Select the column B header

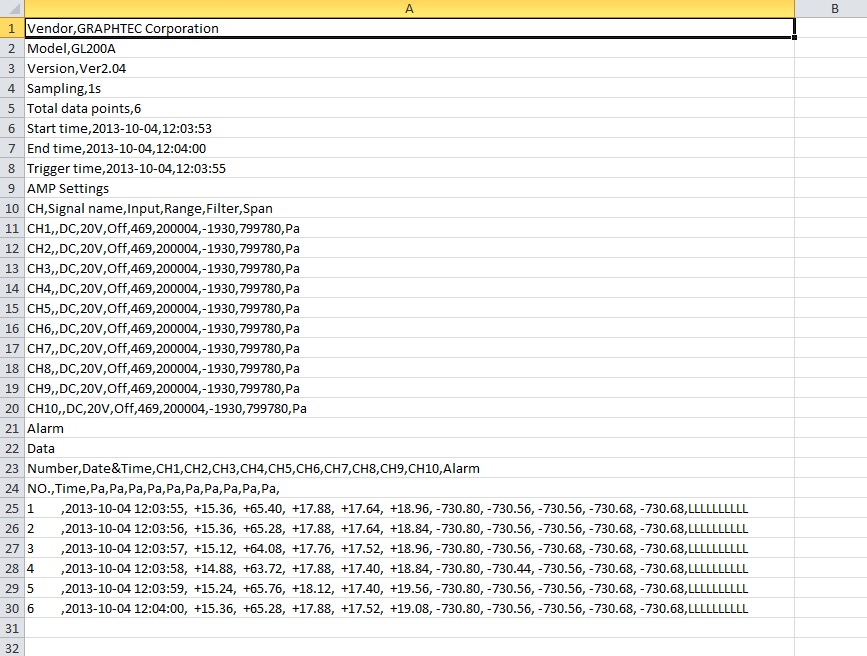(831, 9)
